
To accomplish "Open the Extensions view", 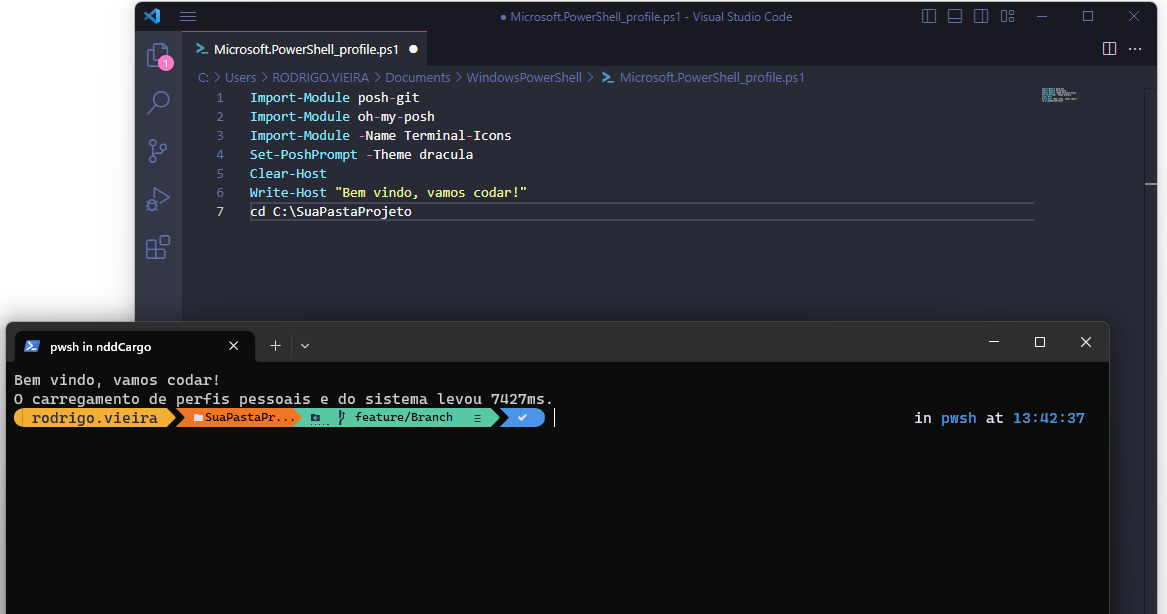I will pos(158,247).
